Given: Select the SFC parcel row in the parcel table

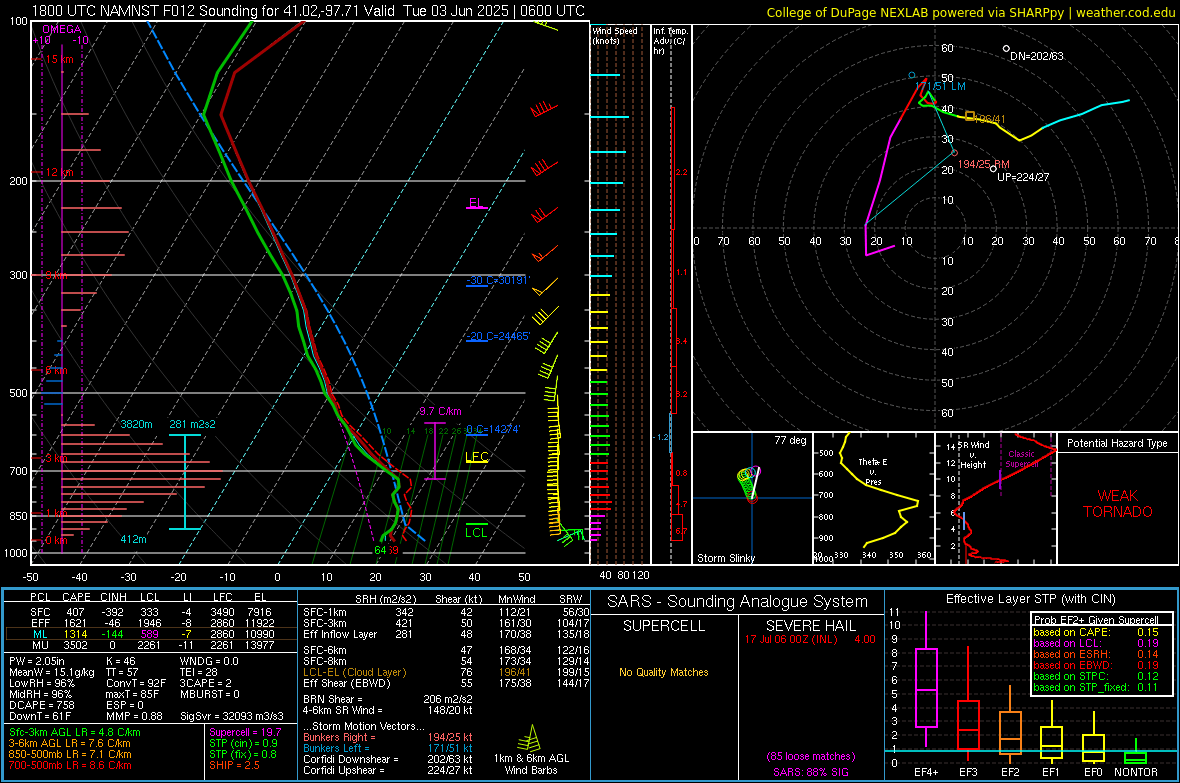Looking at the screenshot, I should 151,612.
